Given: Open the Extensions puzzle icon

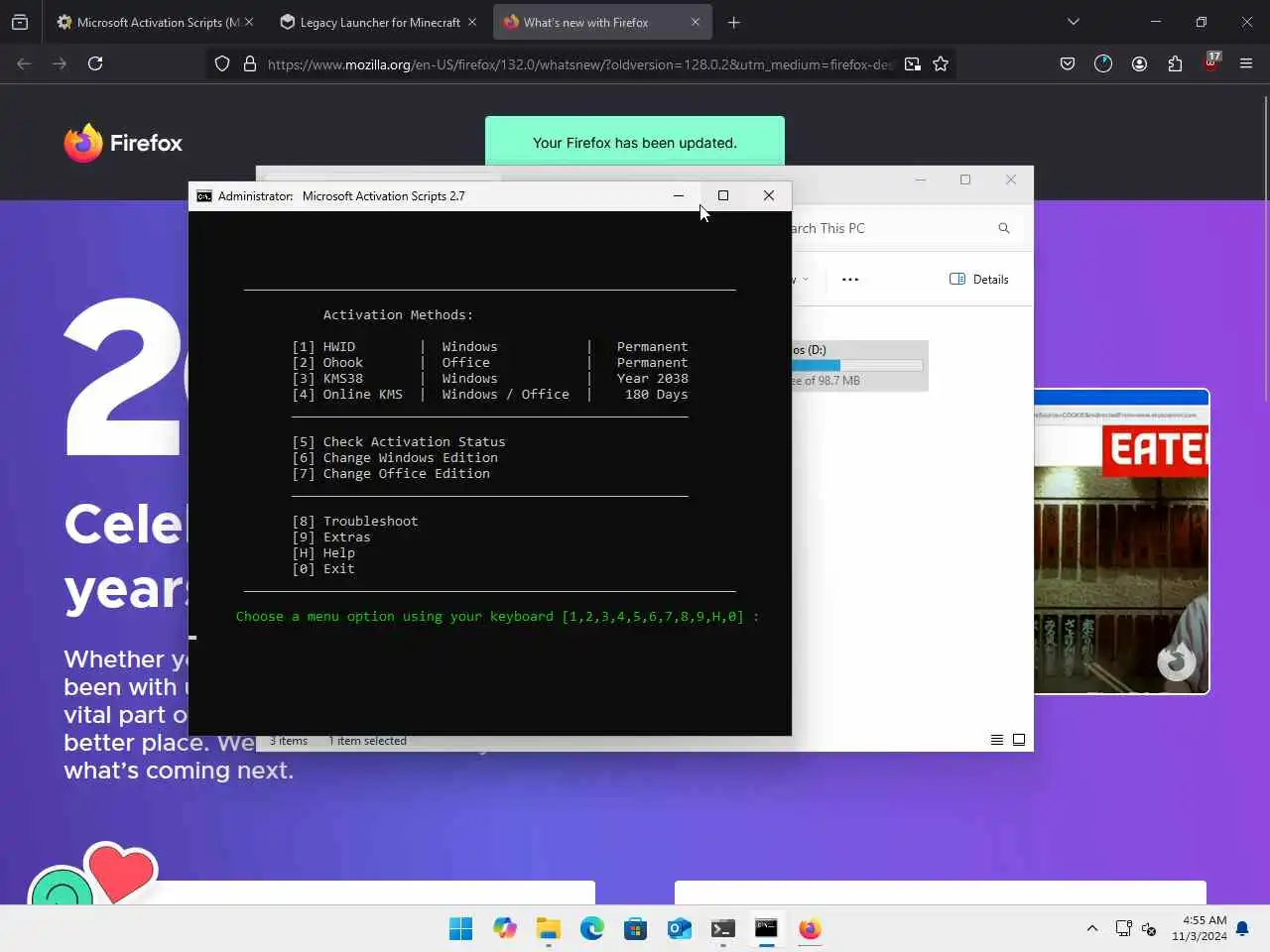Looking at the screenshot, I should point(1175,63).
